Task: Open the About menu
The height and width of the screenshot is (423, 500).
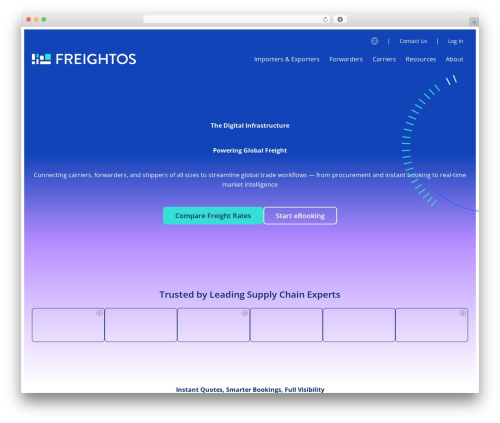Action: click(454, 59)
